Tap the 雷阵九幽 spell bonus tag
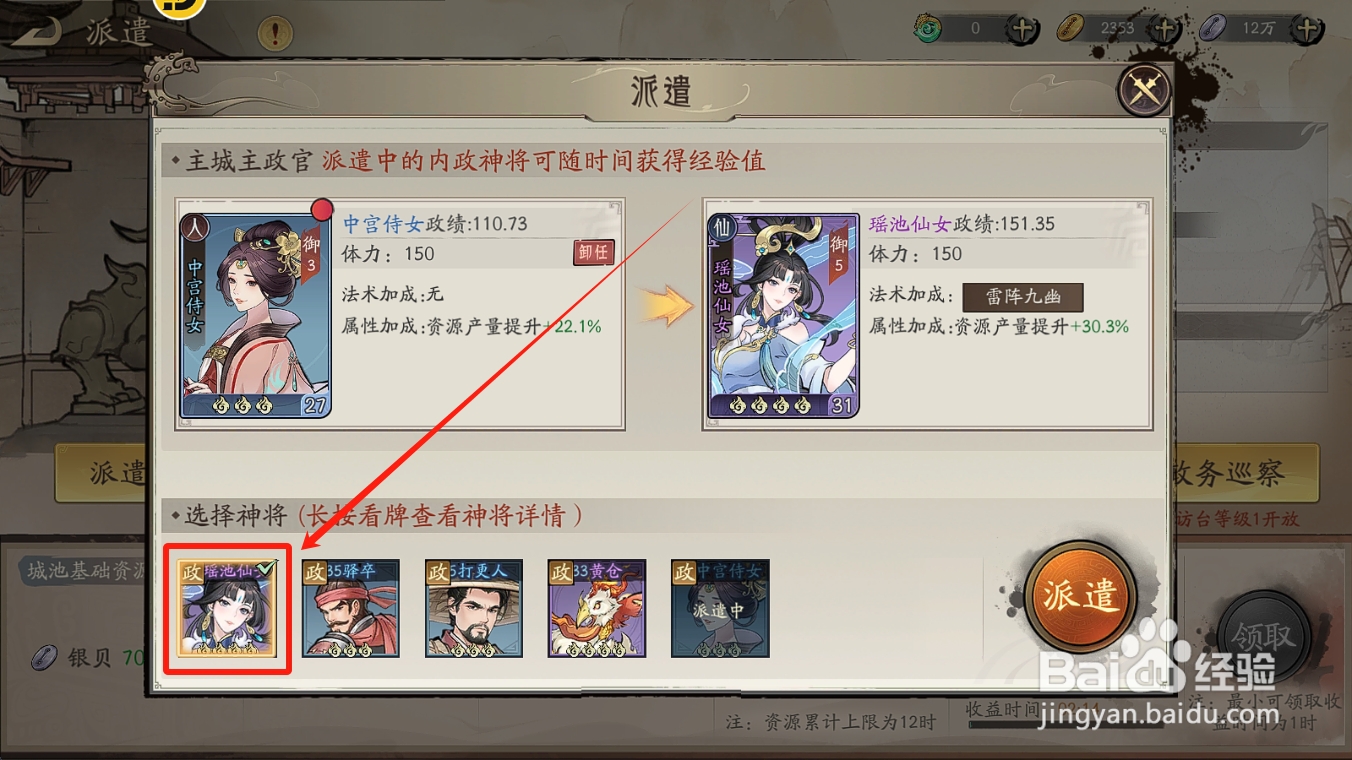The image size is (1352, 760). [x=1023, y=297]
